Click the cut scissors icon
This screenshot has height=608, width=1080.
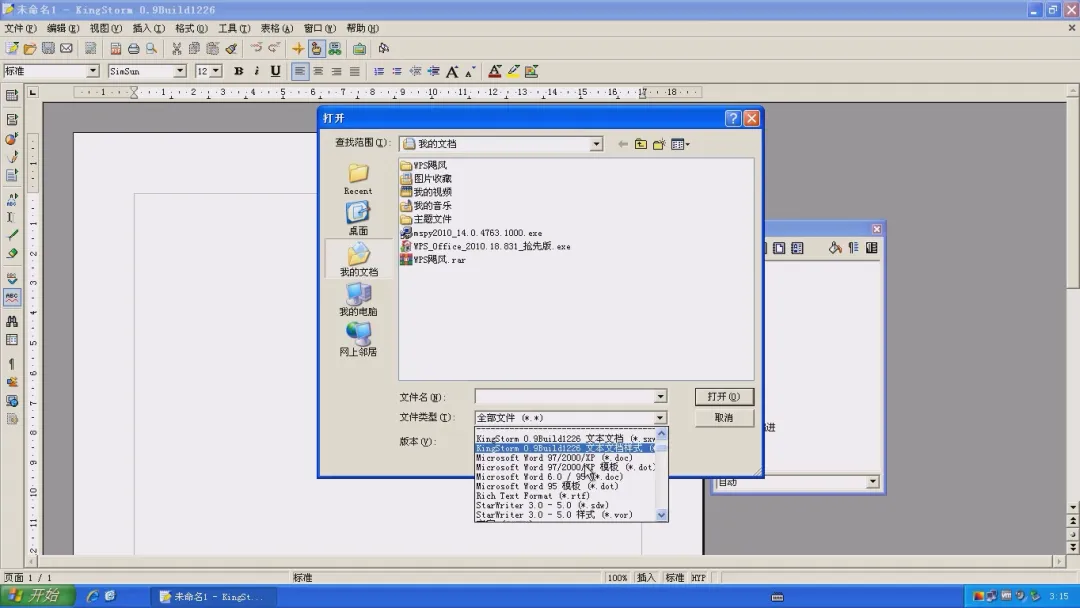tap(177, 48)
